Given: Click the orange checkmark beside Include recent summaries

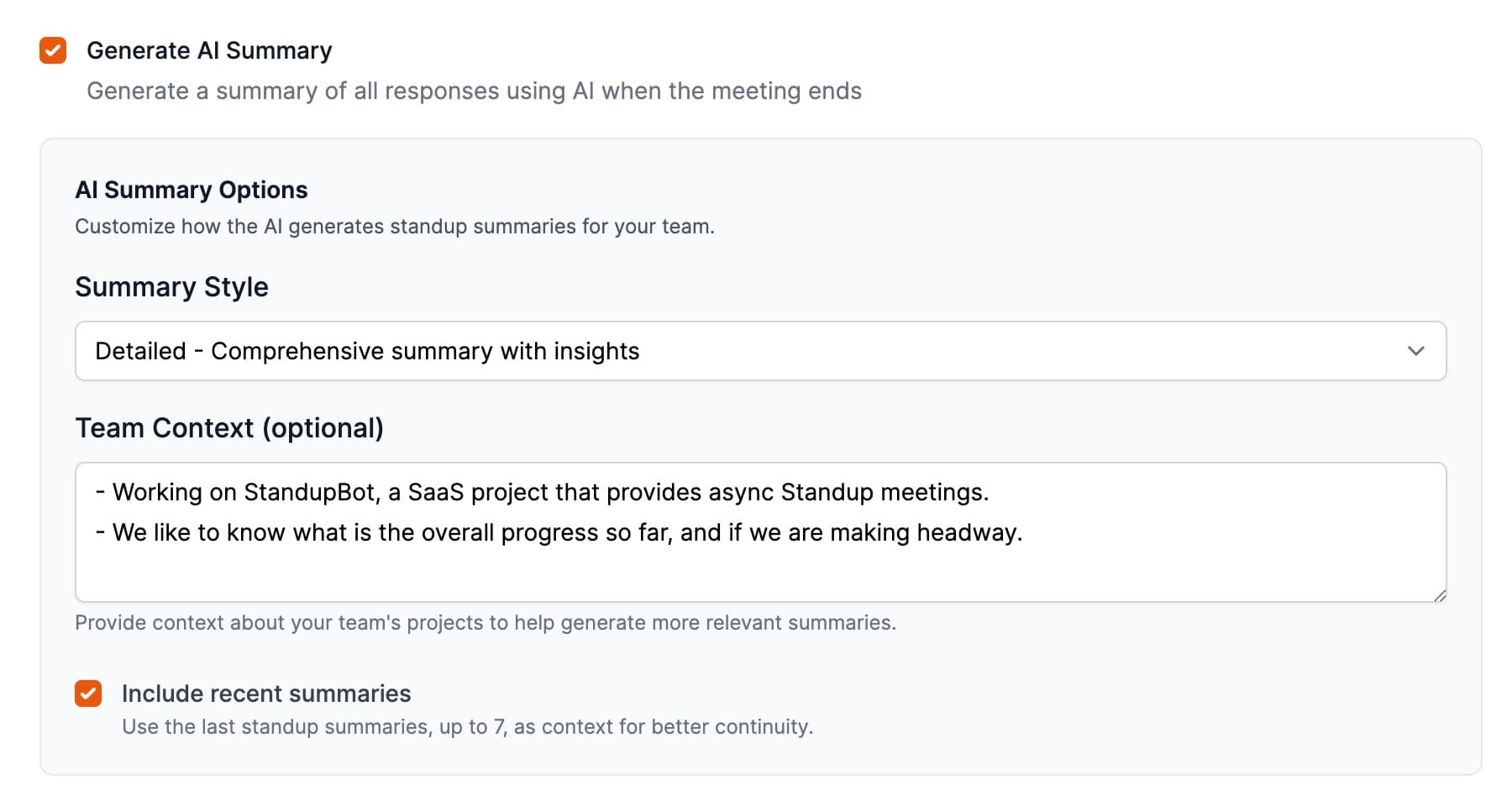Looking at the screenshot, I should click(x=88, y=693).
